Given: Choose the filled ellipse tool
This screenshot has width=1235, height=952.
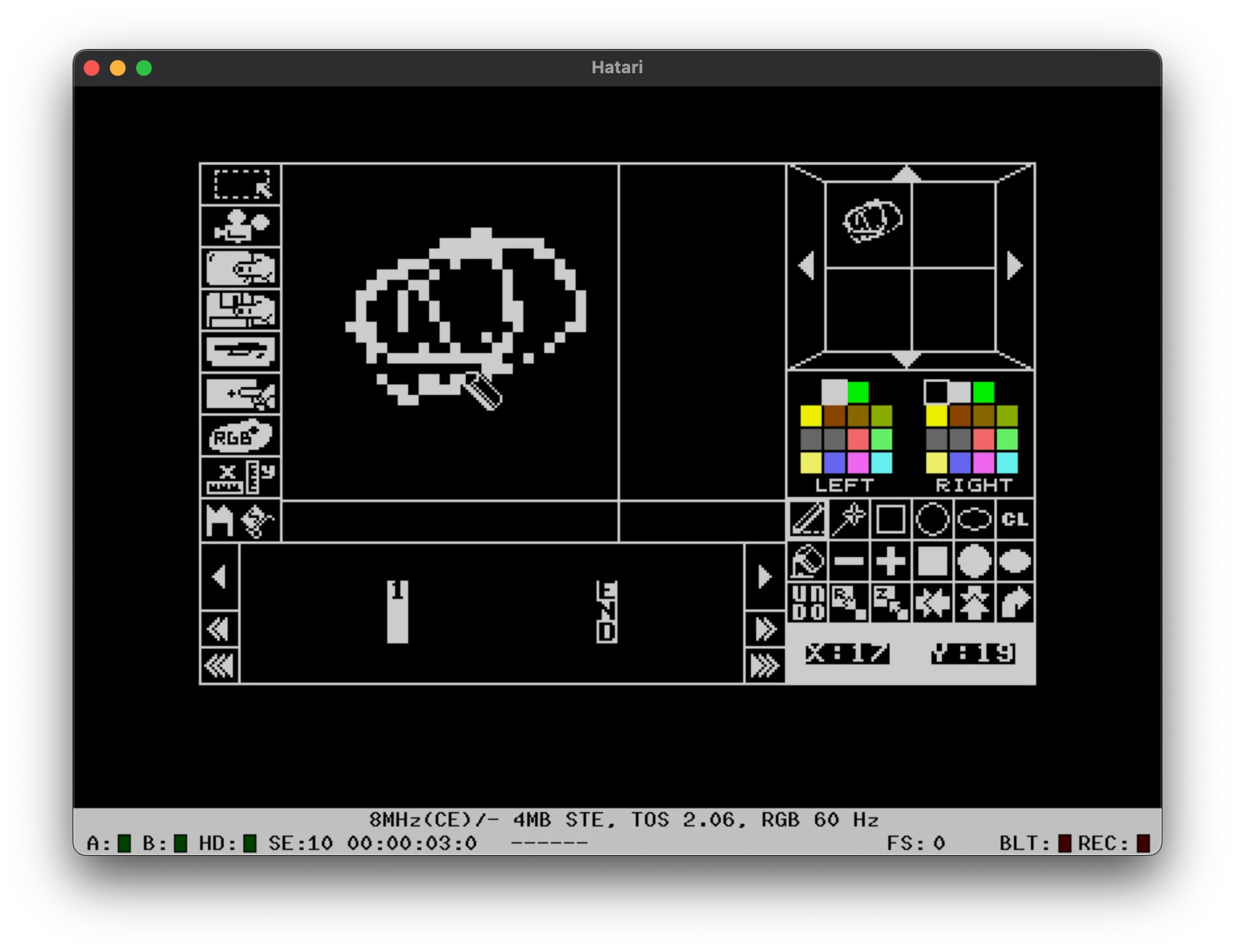Looking at the screenshot, I should pyautogui.click(x=1015, y=562).
